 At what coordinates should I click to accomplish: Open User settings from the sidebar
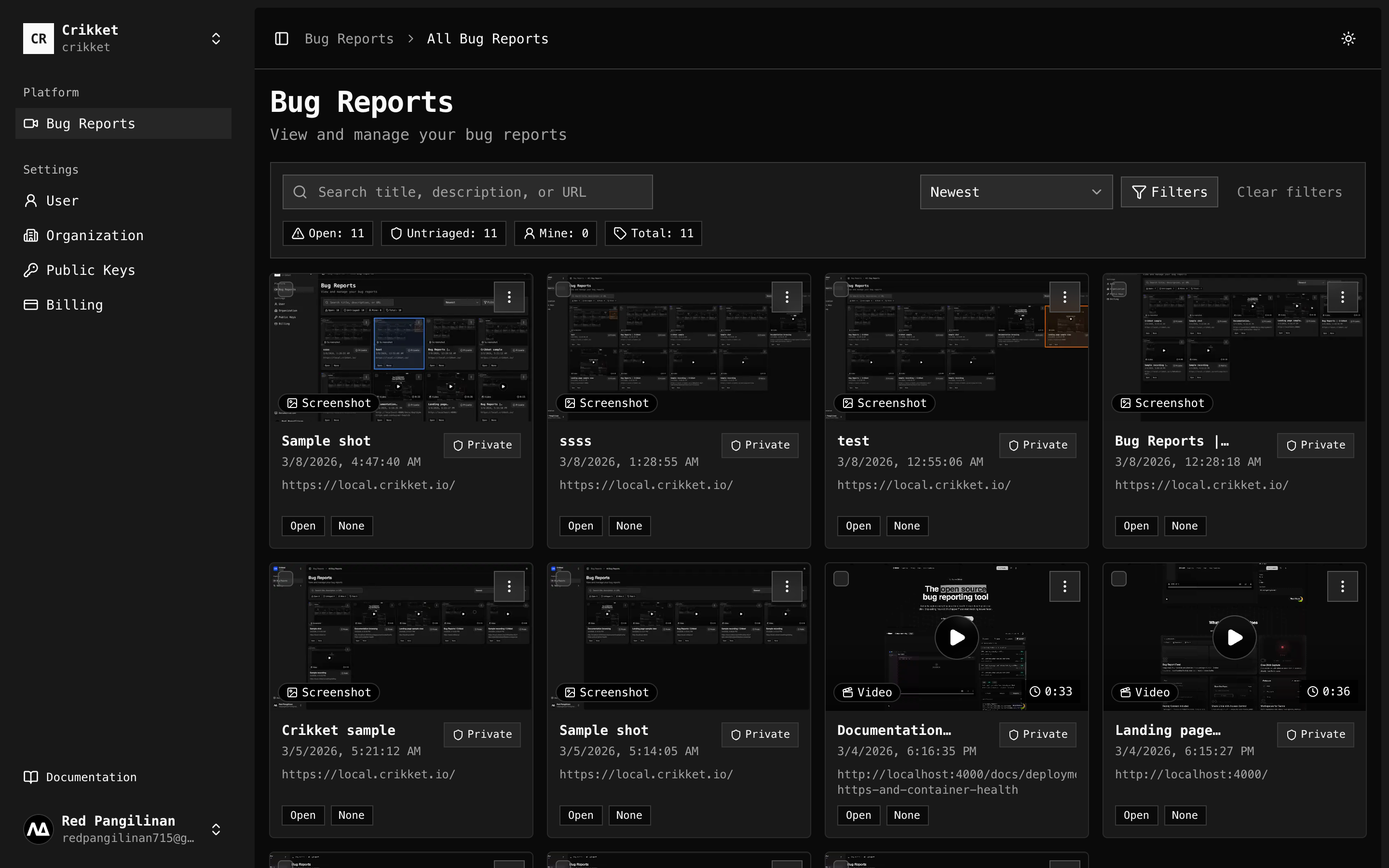tap(62, 200)
